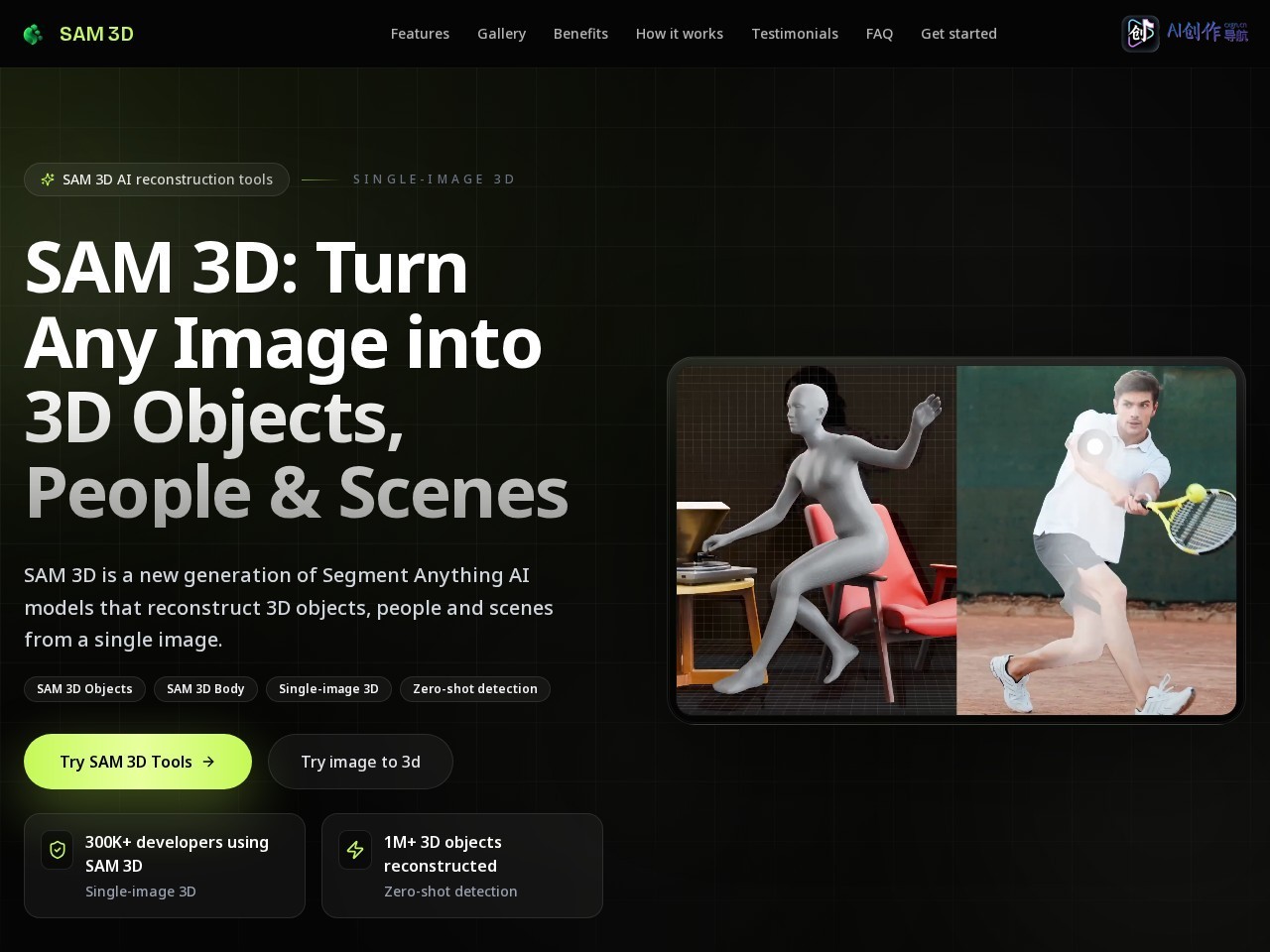The height and width of the screenshot is (952, 1270).
Task: Click the green SAM 3D logo icon
Action: tap(33, 35)
